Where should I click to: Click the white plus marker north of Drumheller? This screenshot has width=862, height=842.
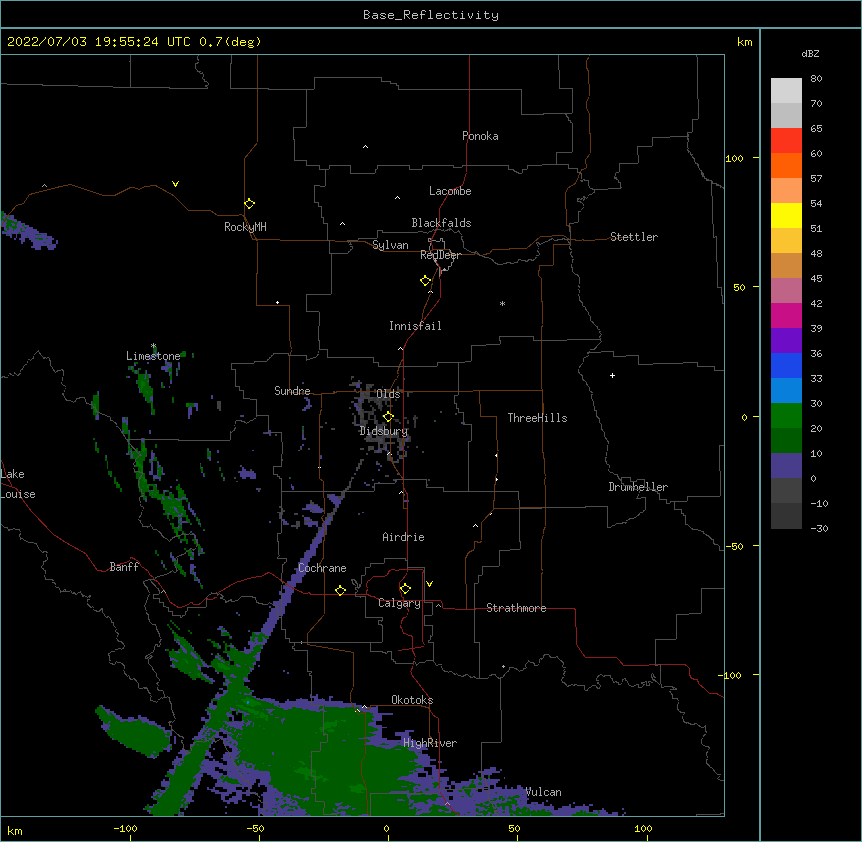(x=612, y=375)
